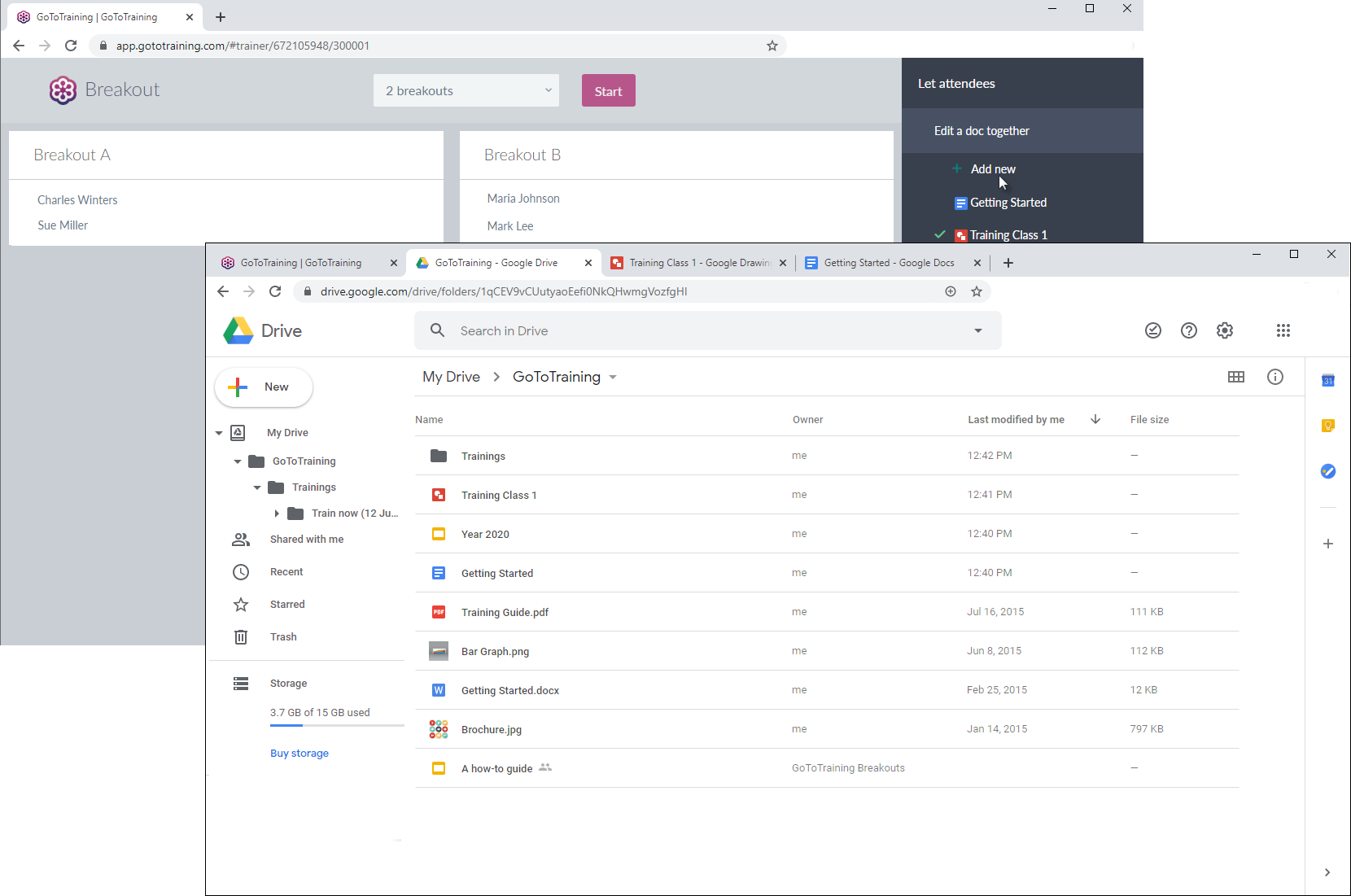This screenshot has width=1351, height=896.
Task: Open Starred in Drive sidebar
Action: [287, 605]
